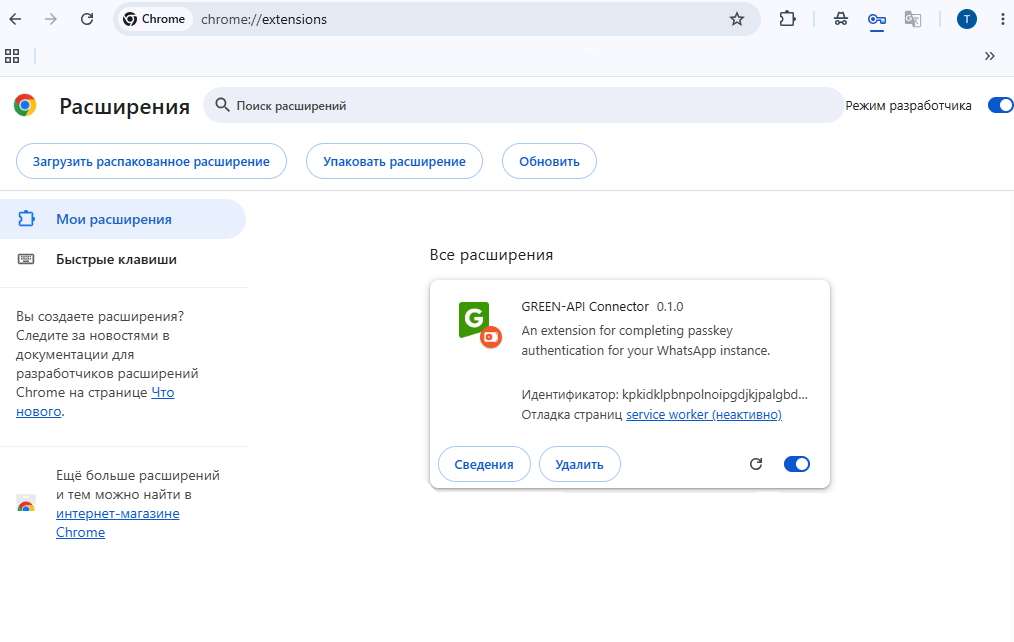Viewport: 1014px width, 642px height.
Task: Click the version number 0.1.0
Action: [670, 306]
